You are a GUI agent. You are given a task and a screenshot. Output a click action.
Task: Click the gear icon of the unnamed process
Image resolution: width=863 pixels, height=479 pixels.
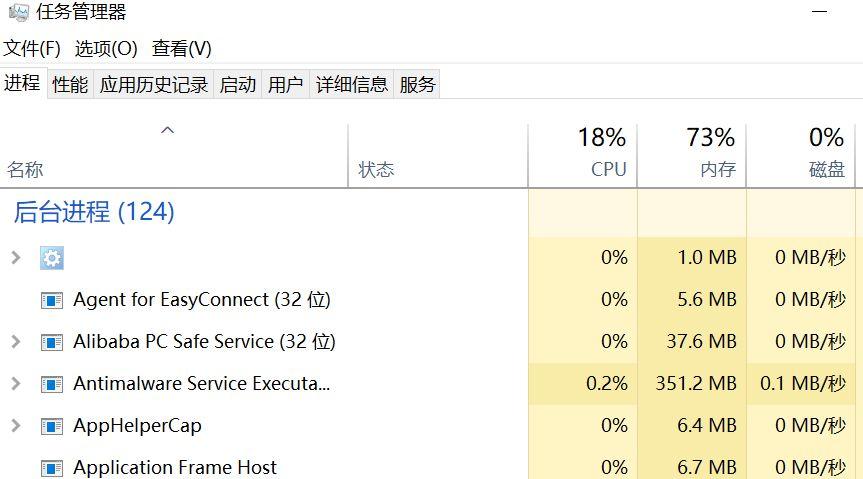[x=52, y=258]
